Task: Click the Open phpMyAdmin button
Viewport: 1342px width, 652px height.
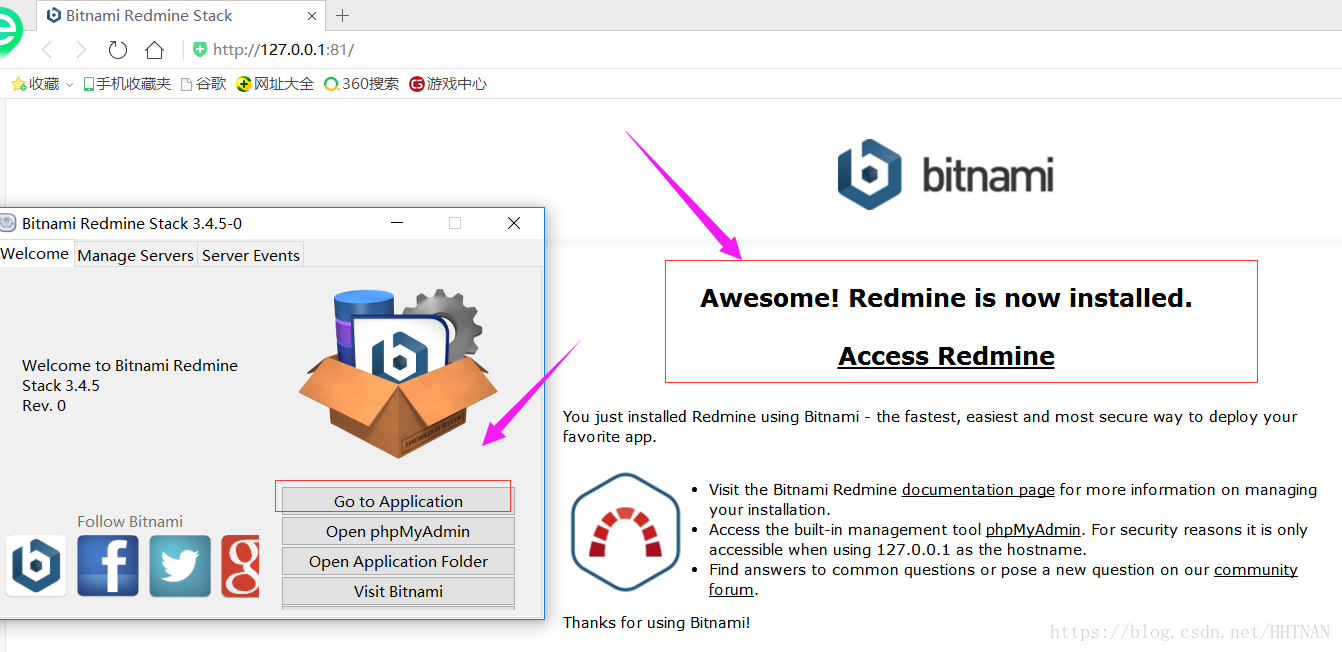Action: point(398,531)
